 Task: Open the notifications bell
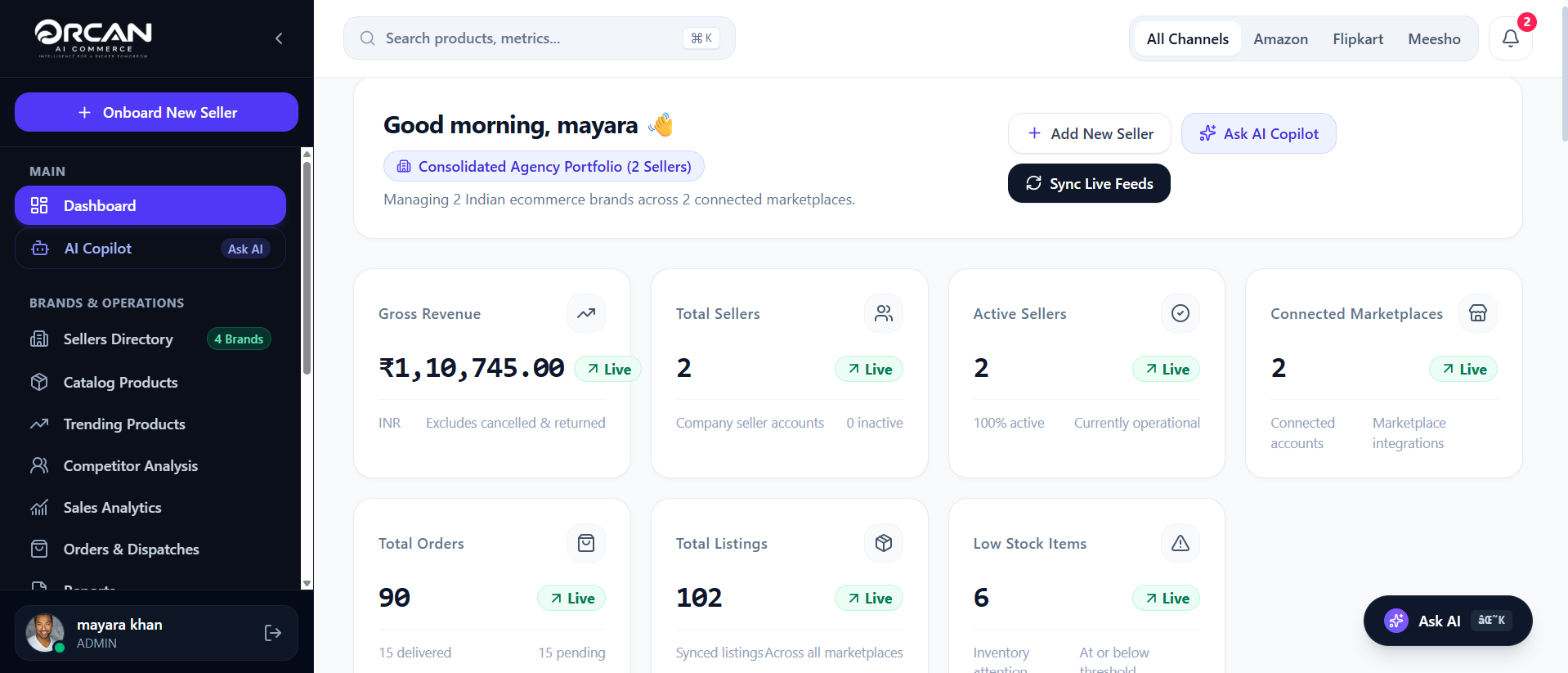click(1511, 38)
